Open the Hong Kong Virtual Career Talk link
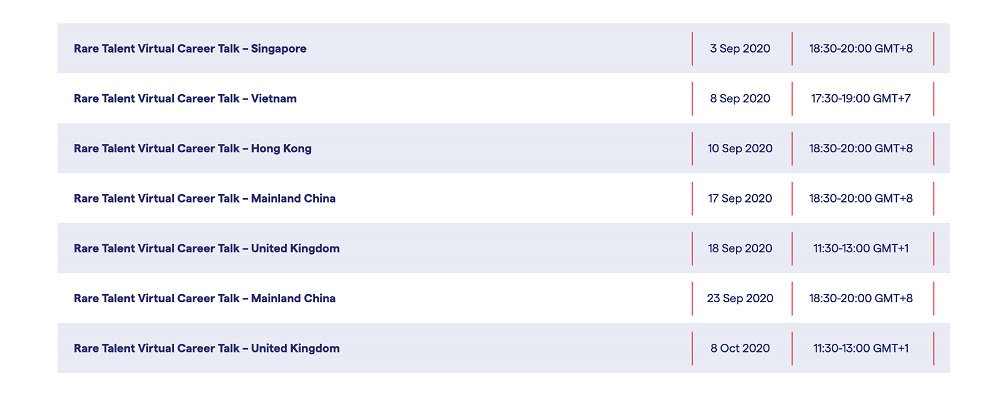The height and width of the screenshot is (400, 1000). pyautogui.click(x=193, y=149)
